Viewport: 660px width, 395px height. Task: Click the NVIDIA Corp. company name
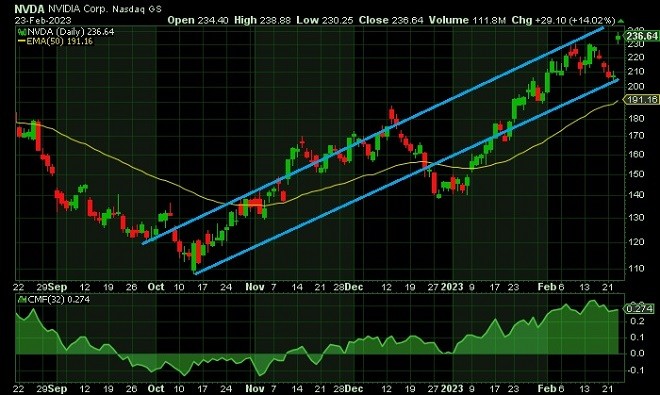tap(78, 9)
